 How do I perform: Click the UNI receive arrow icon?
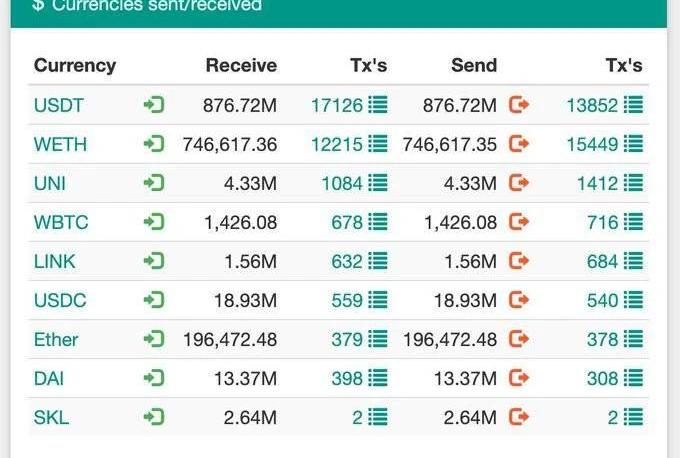coord(153,183)
